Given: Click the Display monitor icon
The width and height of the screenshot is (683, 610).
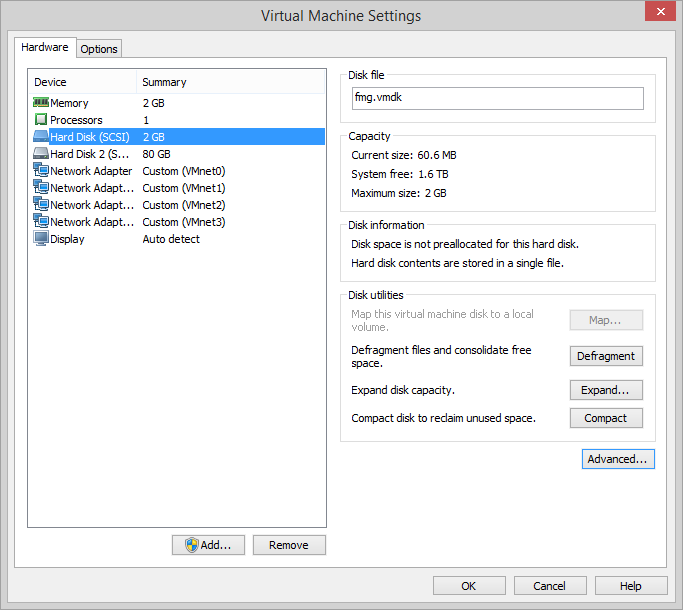Looking at the screenshot, I should tap(41, 239).
